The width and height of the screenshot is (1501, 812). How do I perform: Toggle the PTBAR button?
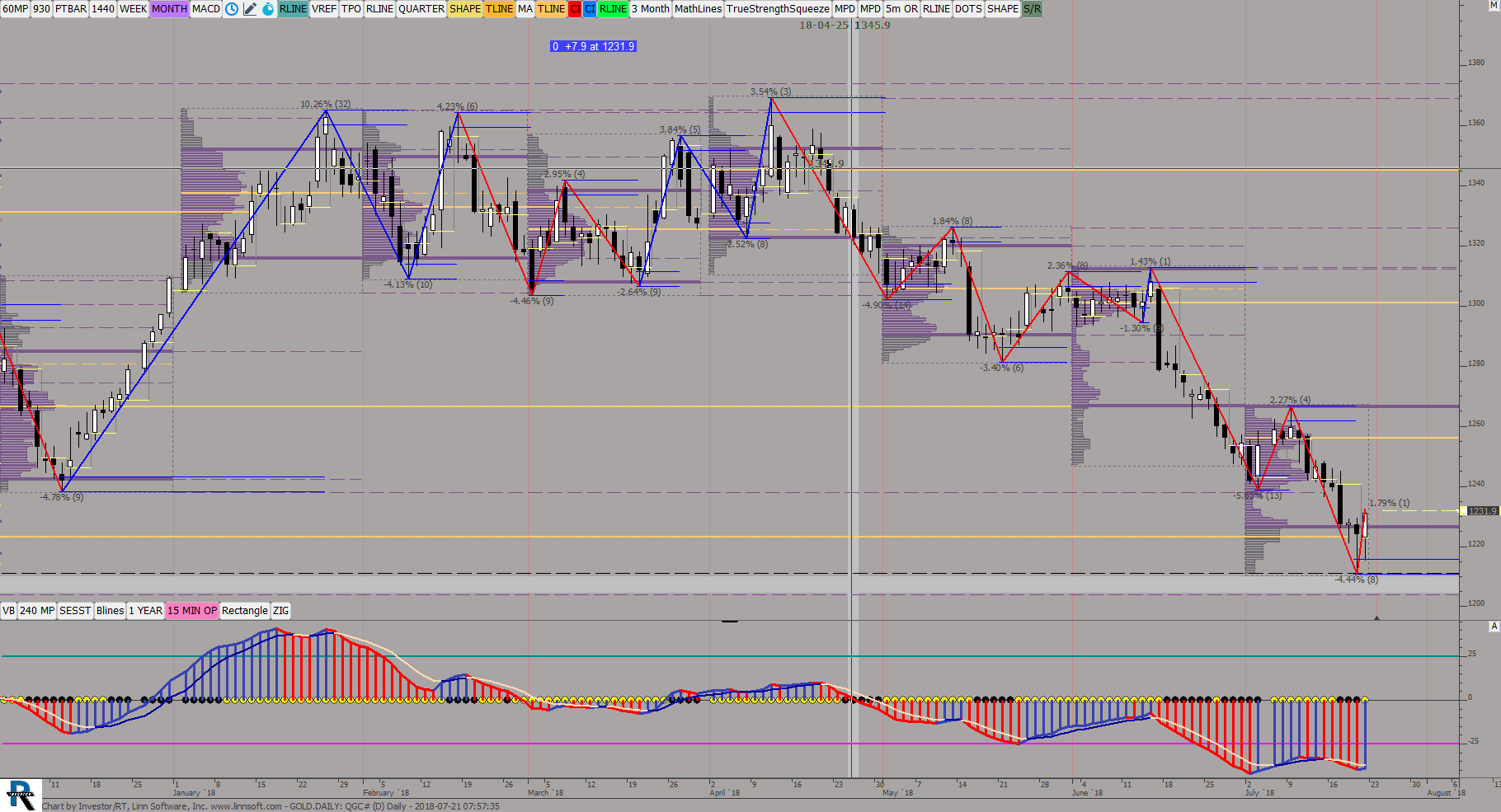point(71,9)
